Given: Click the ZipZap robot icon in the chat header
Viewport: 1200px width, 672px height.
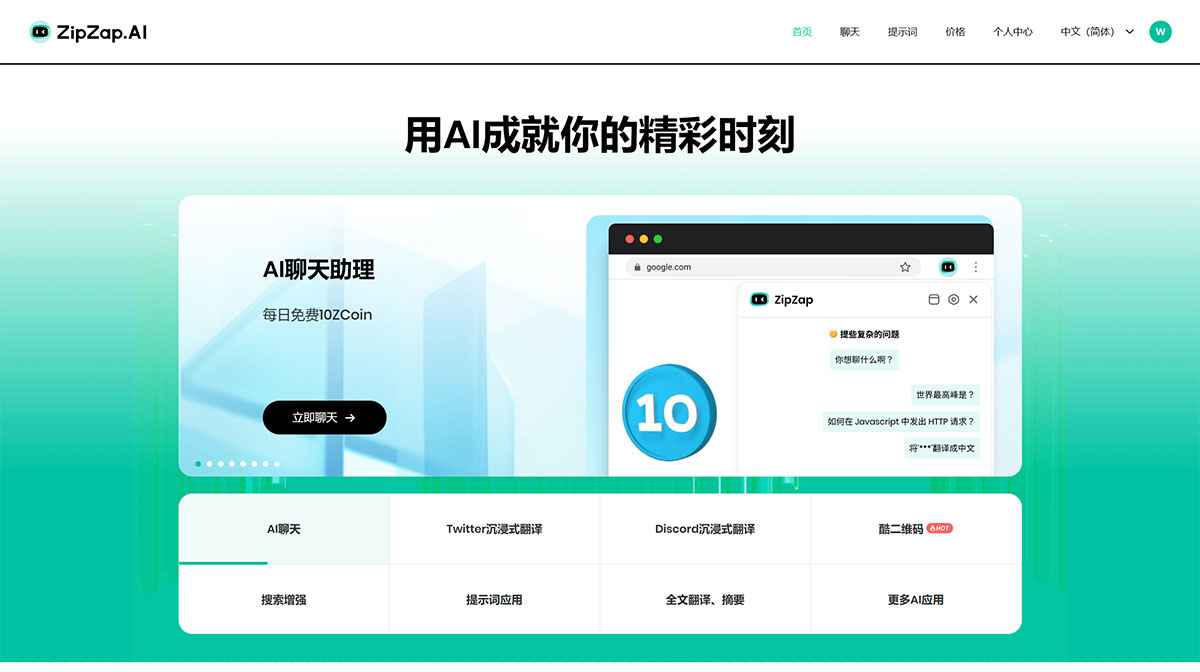Looking at the screenshot, I should 759,299.
